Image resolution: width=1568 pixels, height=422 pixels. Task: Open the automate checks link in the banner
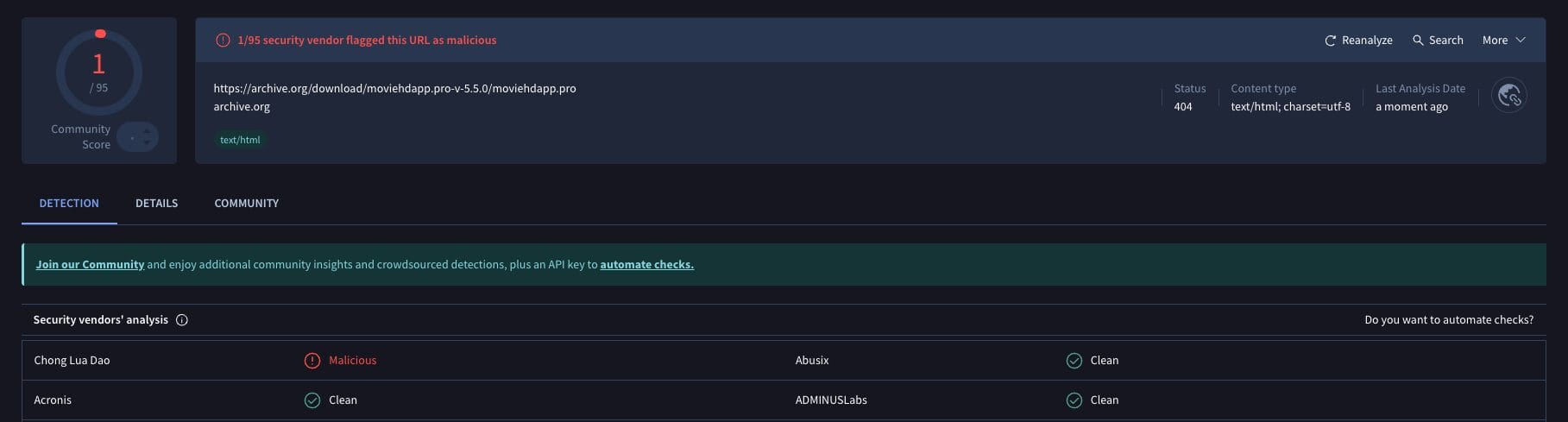coord(646,265)
